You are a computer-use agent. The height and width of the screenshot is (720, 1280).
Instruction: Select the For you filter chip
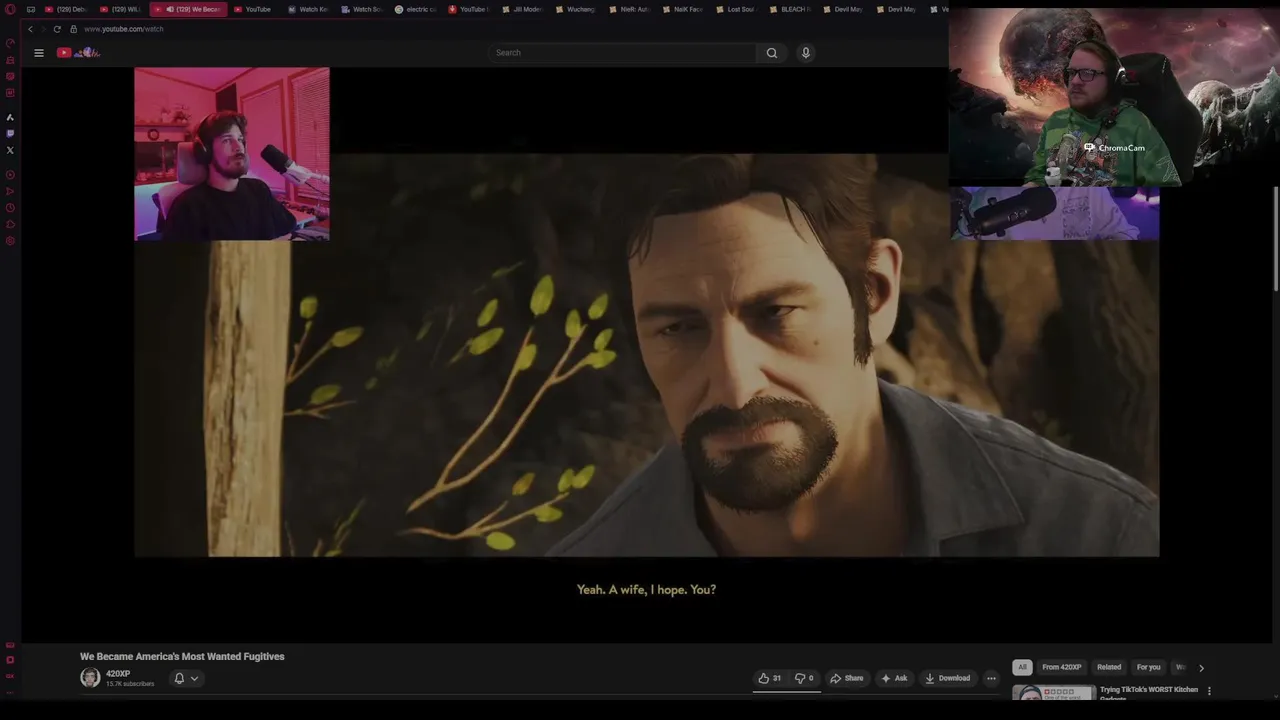coord(1149,667)
